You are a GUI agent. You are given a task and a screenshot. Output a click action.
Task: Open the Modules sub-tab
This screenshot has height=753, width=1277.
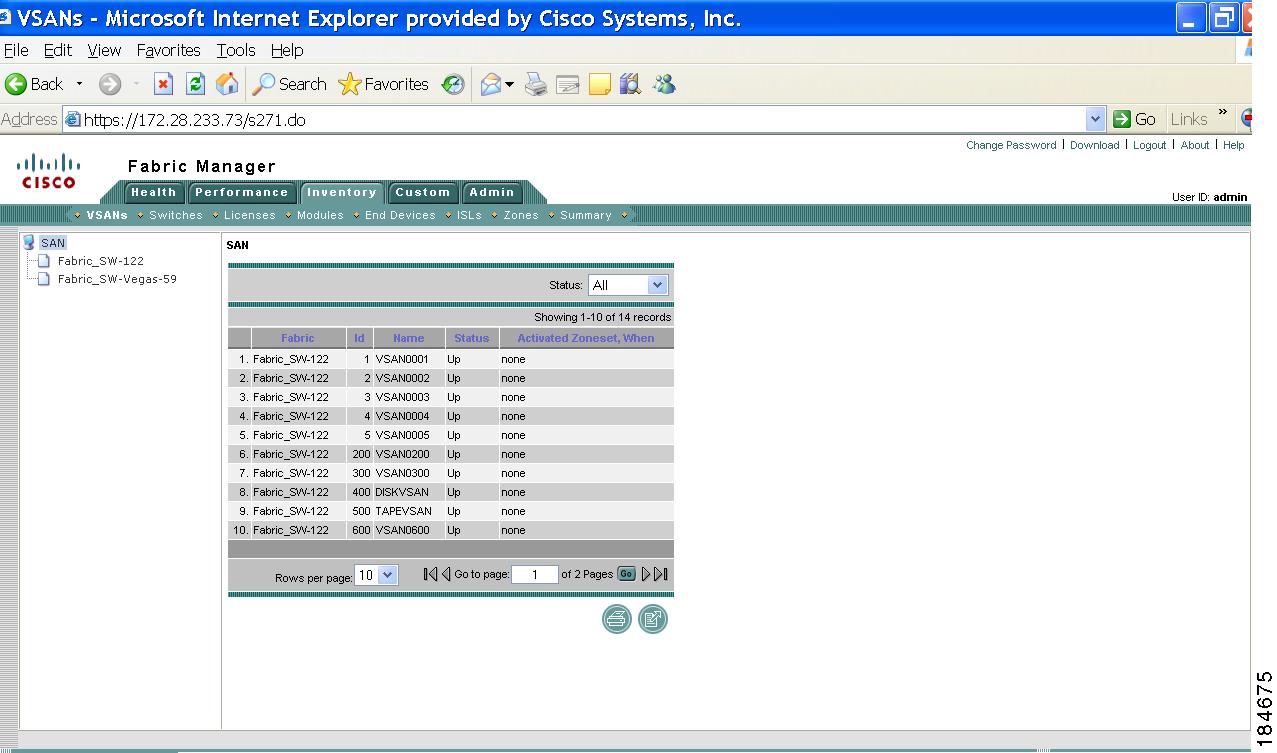[x=320, y=215]
